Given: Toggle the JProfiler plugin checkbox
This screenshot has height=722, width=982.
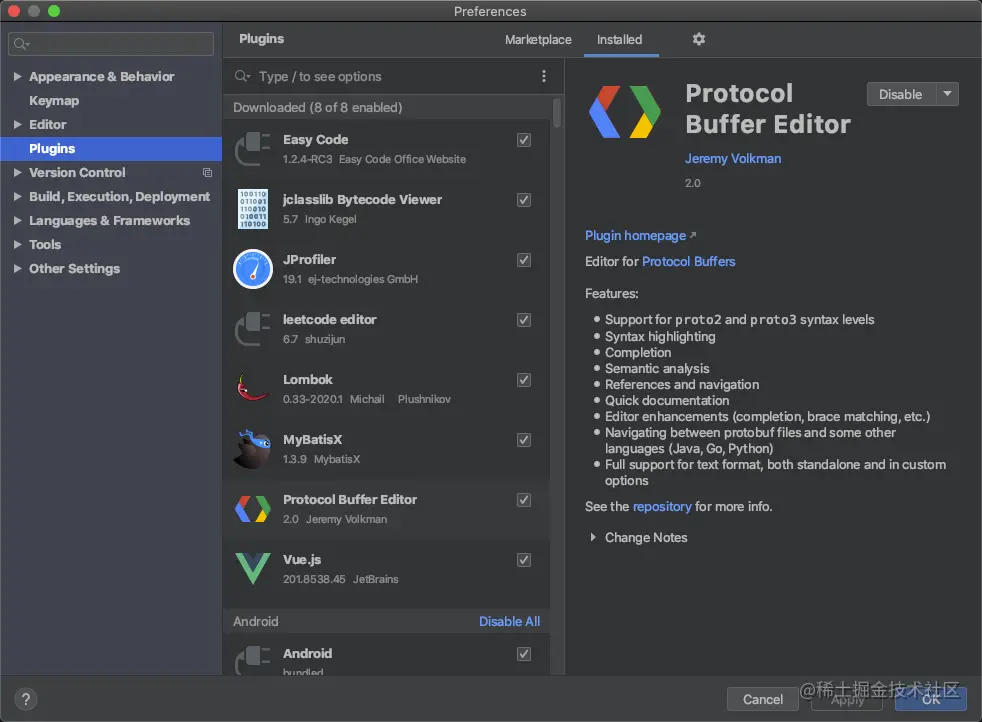Looking at the screenshot, I should [524, 260].
